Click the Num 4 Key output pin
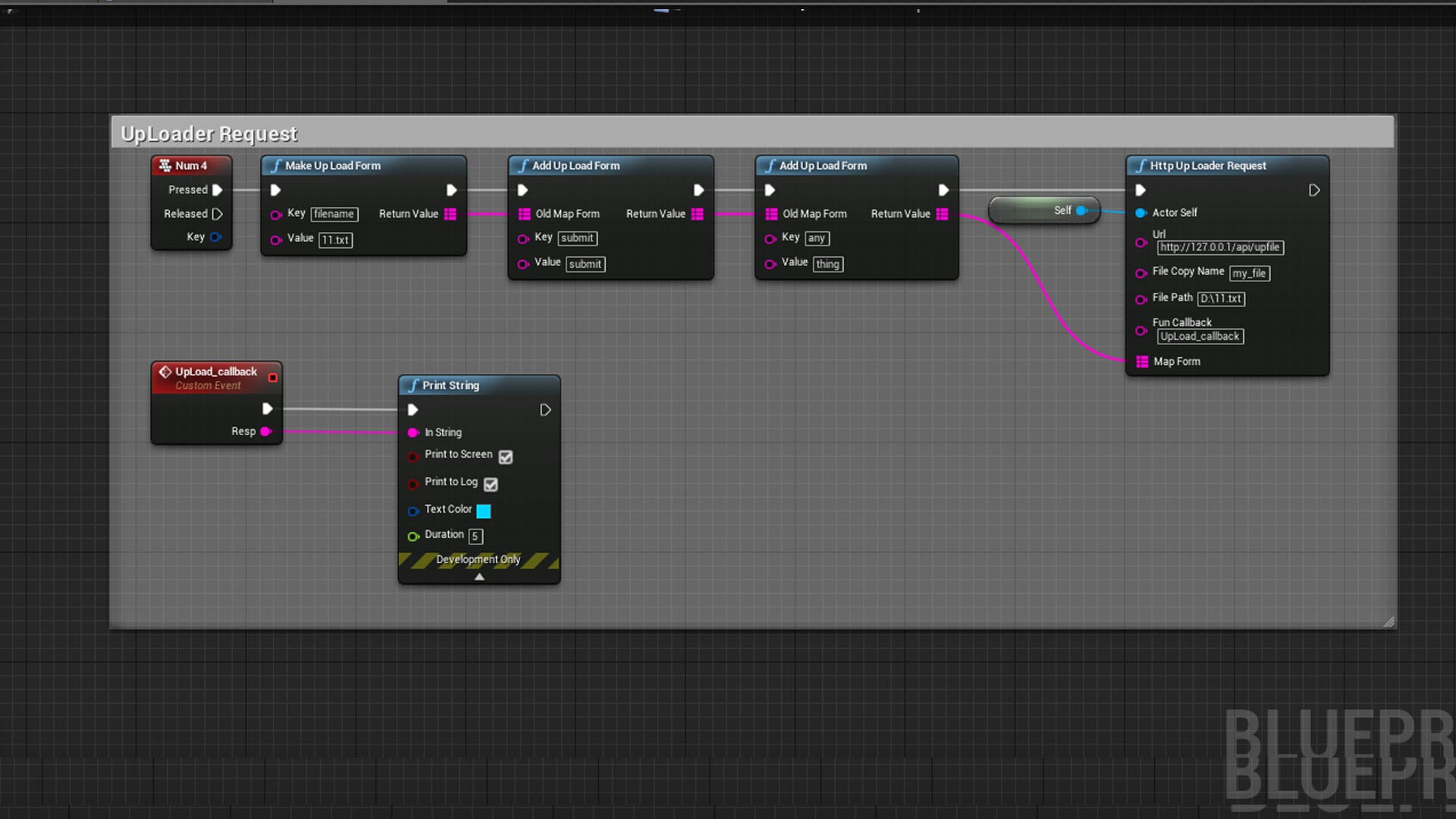Screen dimensions: 1456x819 [215, 237]
